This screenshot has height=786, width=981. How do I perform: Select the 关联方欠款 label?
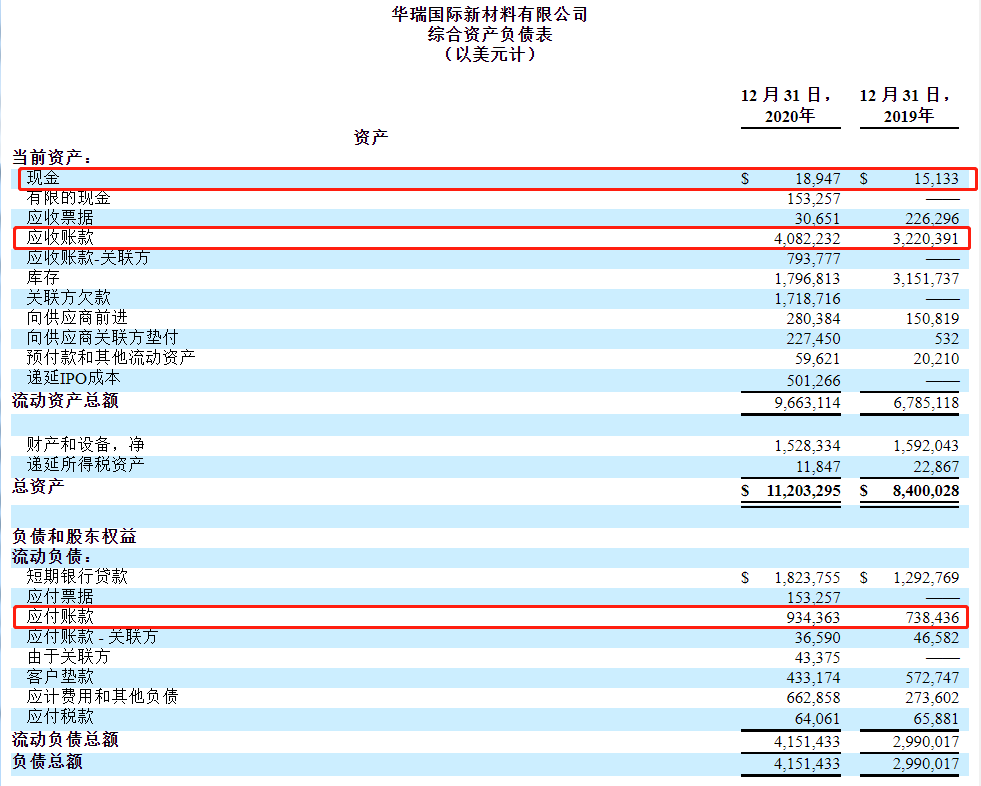click(69, 297)
